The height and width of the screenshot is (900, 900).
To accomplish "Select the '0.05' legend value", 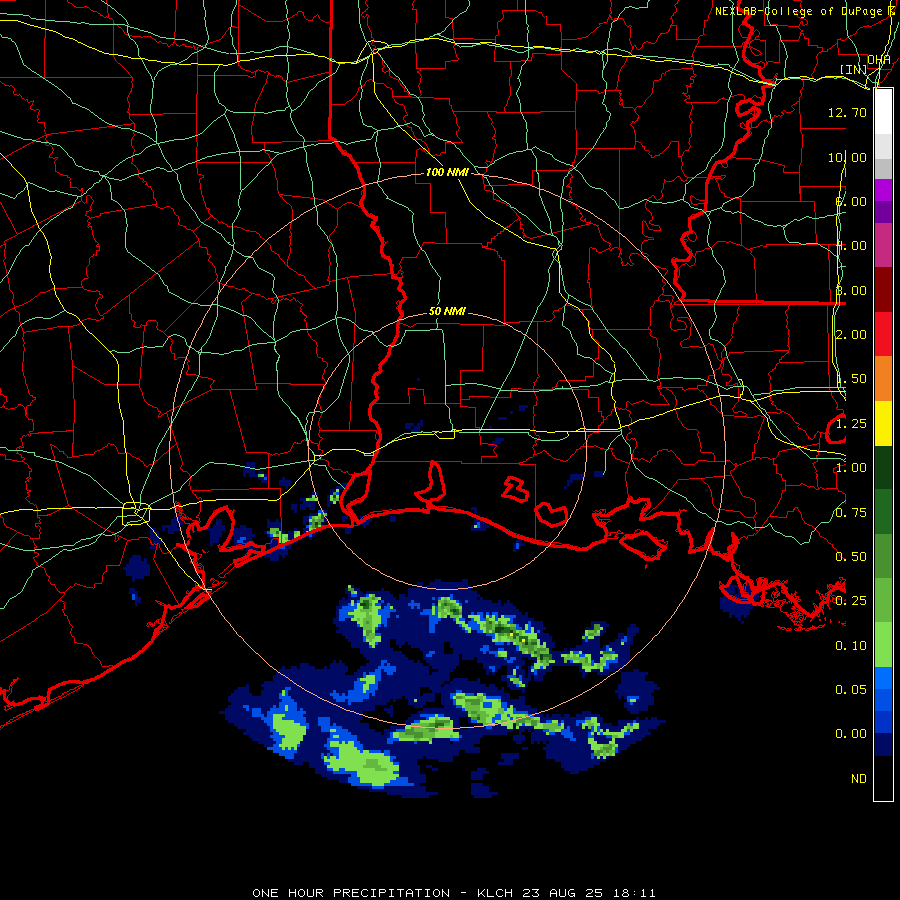I will (x=851, y=690).
